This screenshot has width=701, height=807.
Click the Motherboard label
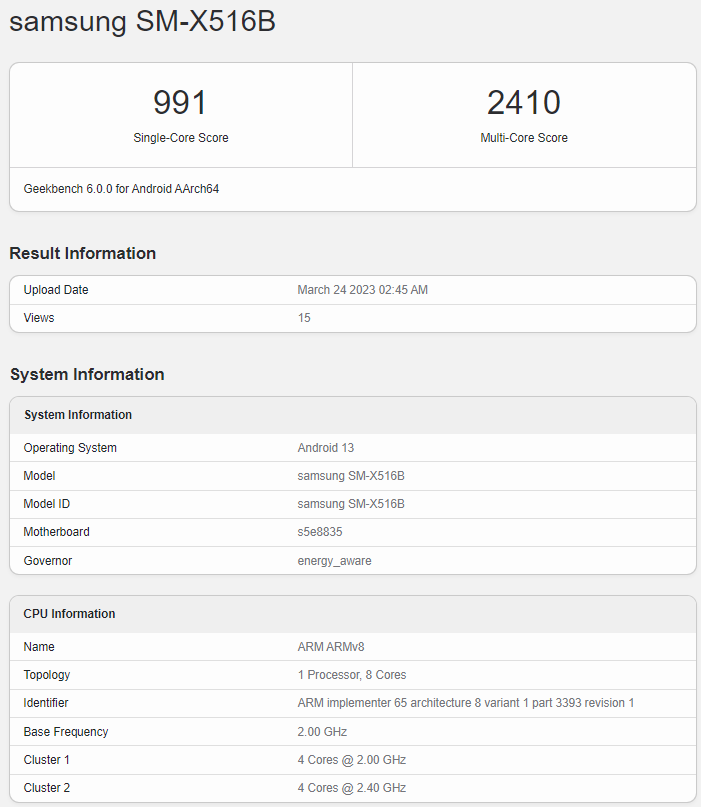[57, 532]
